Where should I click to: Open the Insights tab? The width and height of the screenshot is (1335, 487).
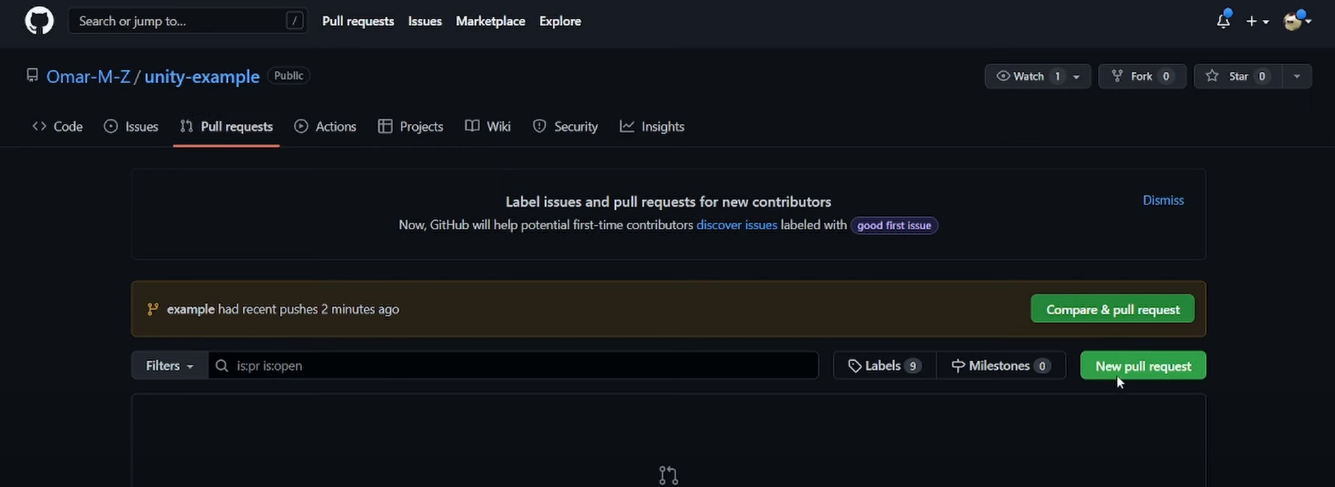[652, 127]
